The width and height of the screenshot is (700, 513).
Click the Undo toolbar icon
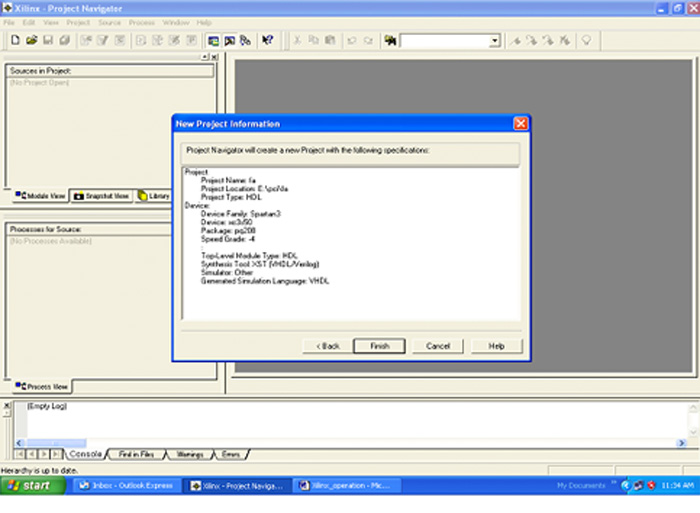point(352,40)
